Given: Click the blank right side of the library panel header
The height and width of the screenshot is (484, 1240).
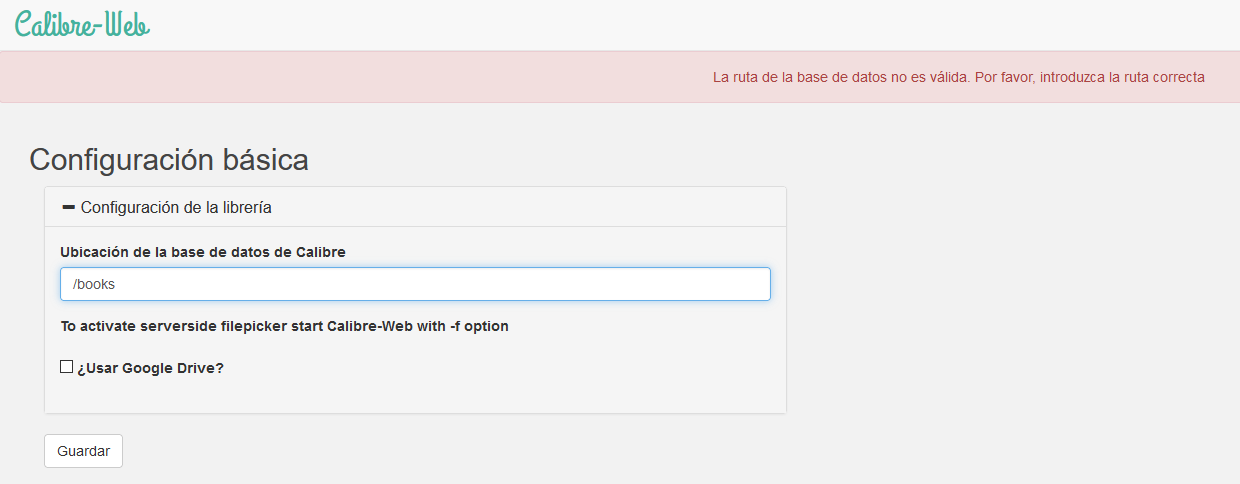Looking at the screenshot, I should click(600, 207).
